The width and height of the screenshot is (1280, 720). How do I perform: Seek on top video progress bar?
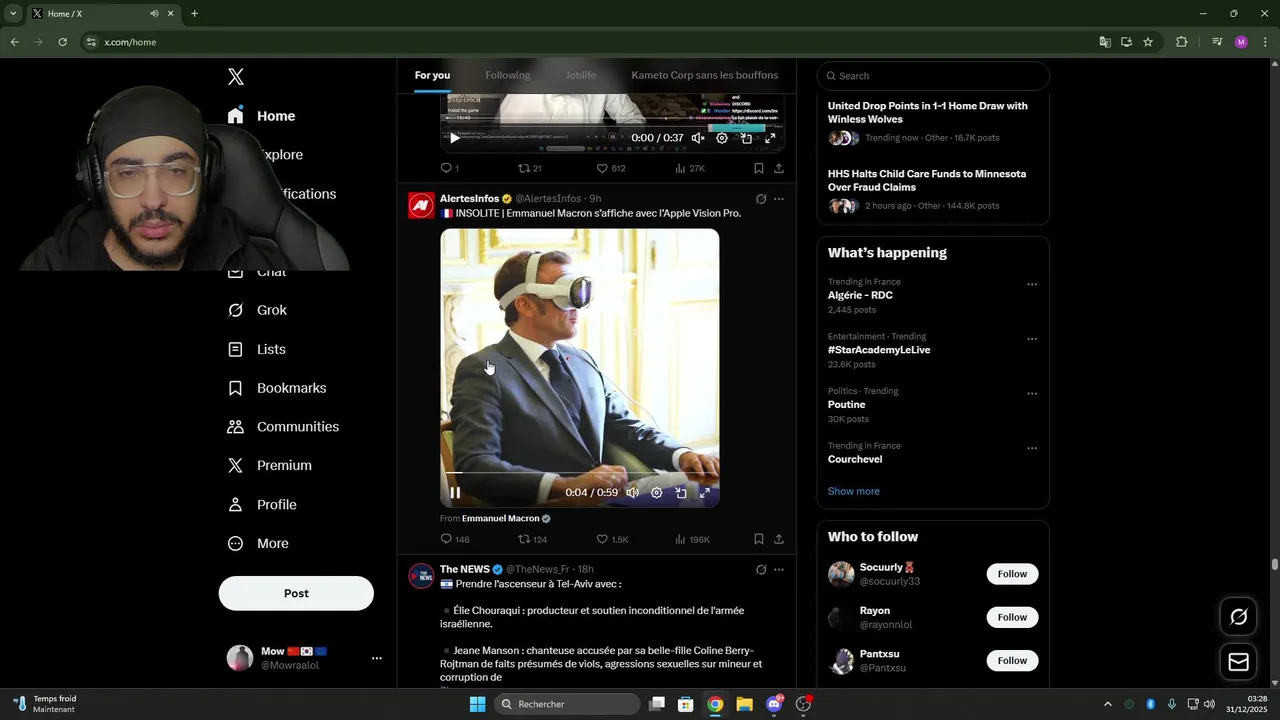pos(612,119)
